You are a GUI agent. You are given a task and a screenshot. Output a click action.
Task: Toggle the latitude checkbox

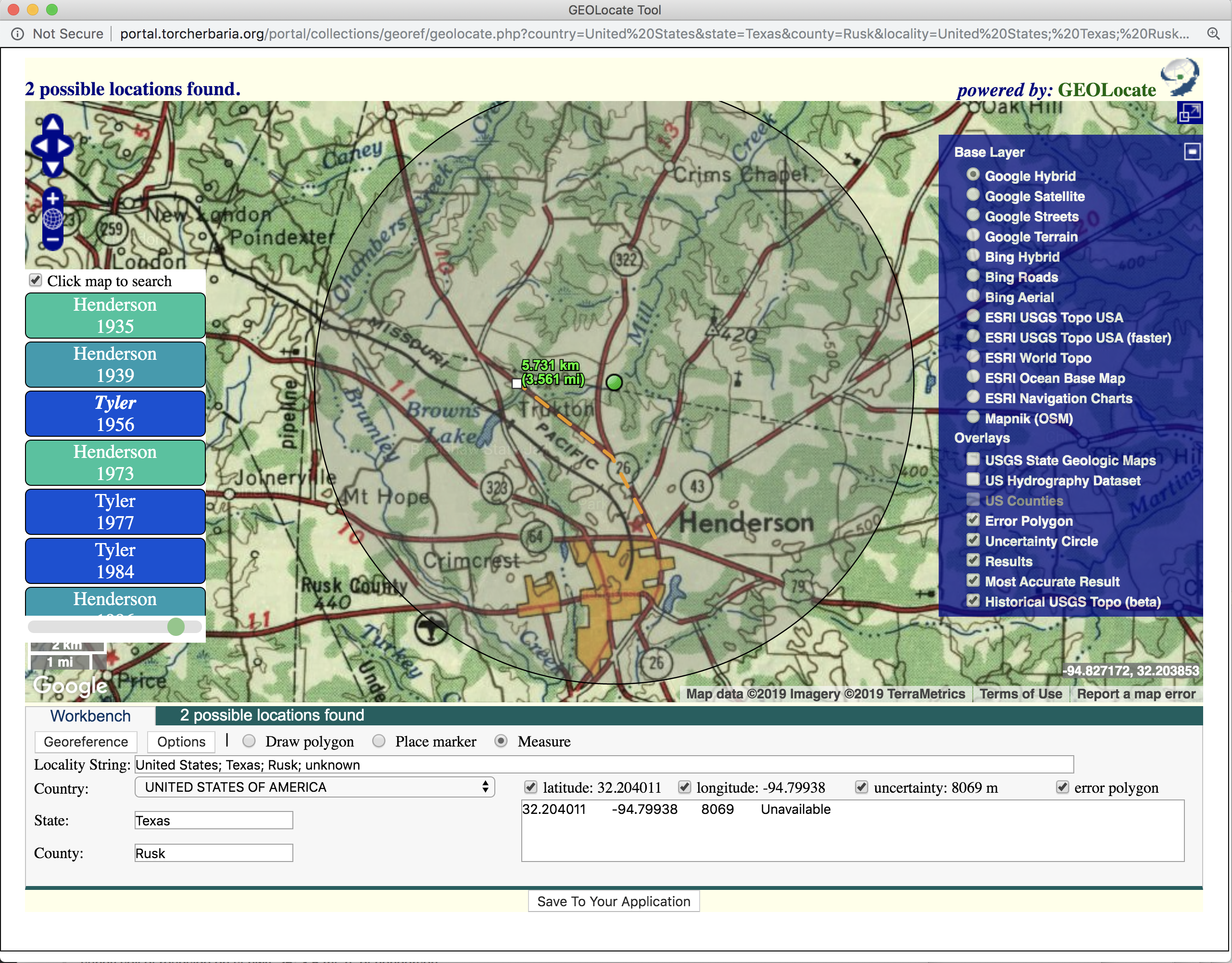click(530, 787)
